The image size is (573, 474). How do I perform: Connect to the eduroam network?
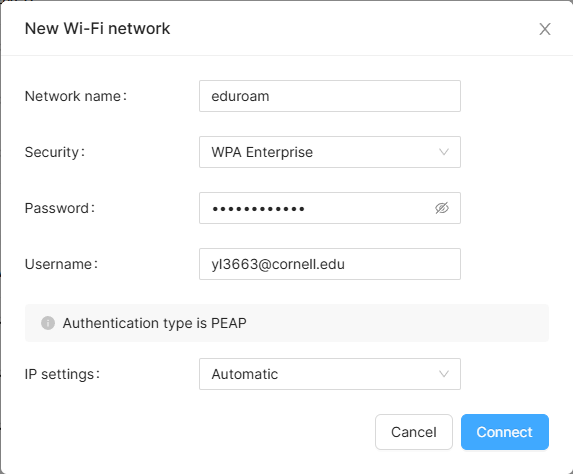point(505,432)
